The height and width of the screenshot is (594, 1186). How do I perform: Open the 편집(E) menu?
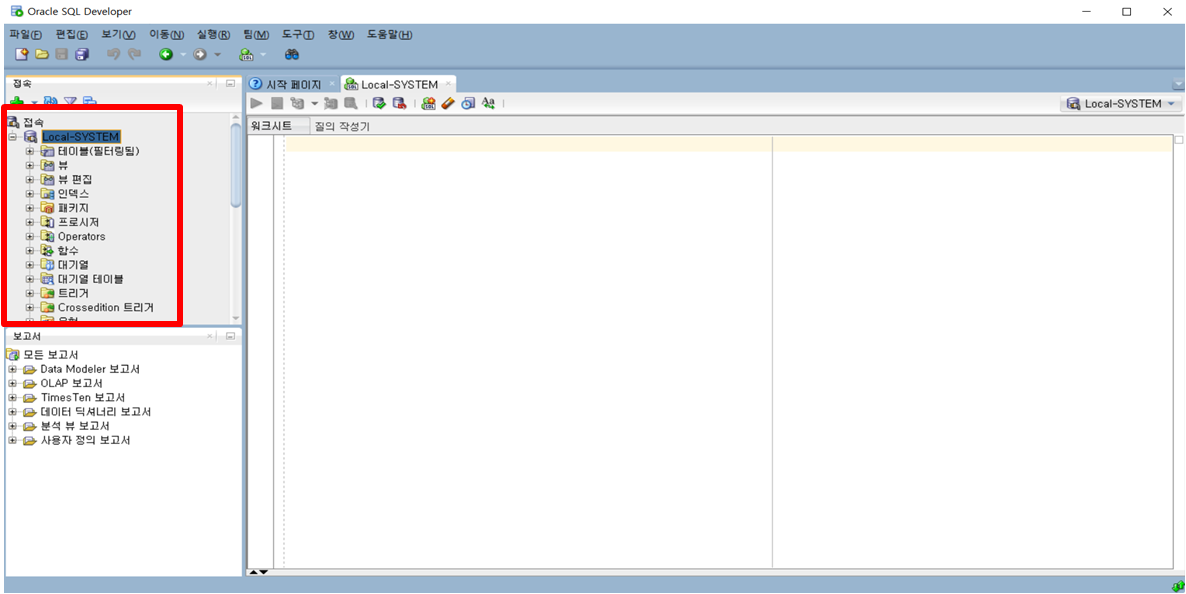[x=72, y=35]
